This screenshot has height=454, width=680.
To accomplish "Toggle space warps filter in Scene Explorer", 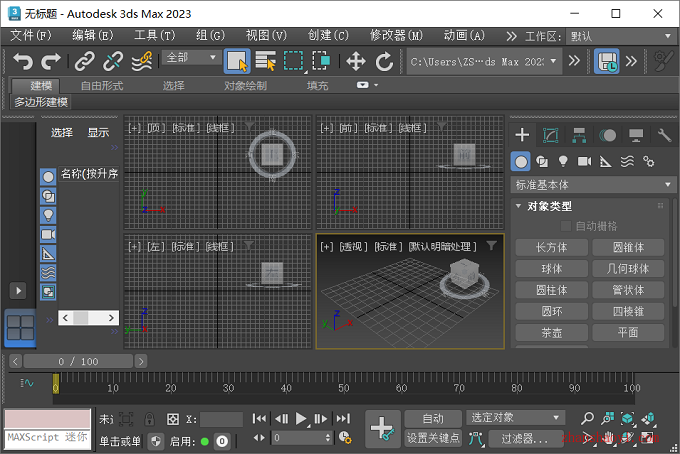I will [48, 273].
